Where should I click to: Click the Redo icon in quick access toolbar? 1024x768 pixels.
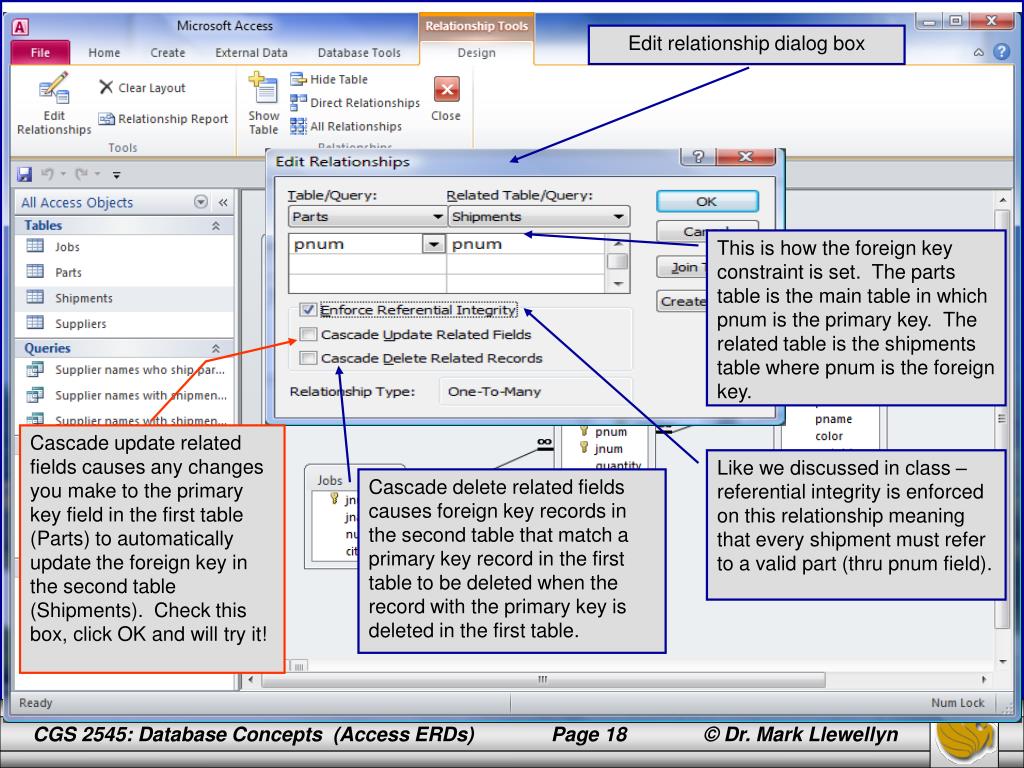[x=81, y=174]
